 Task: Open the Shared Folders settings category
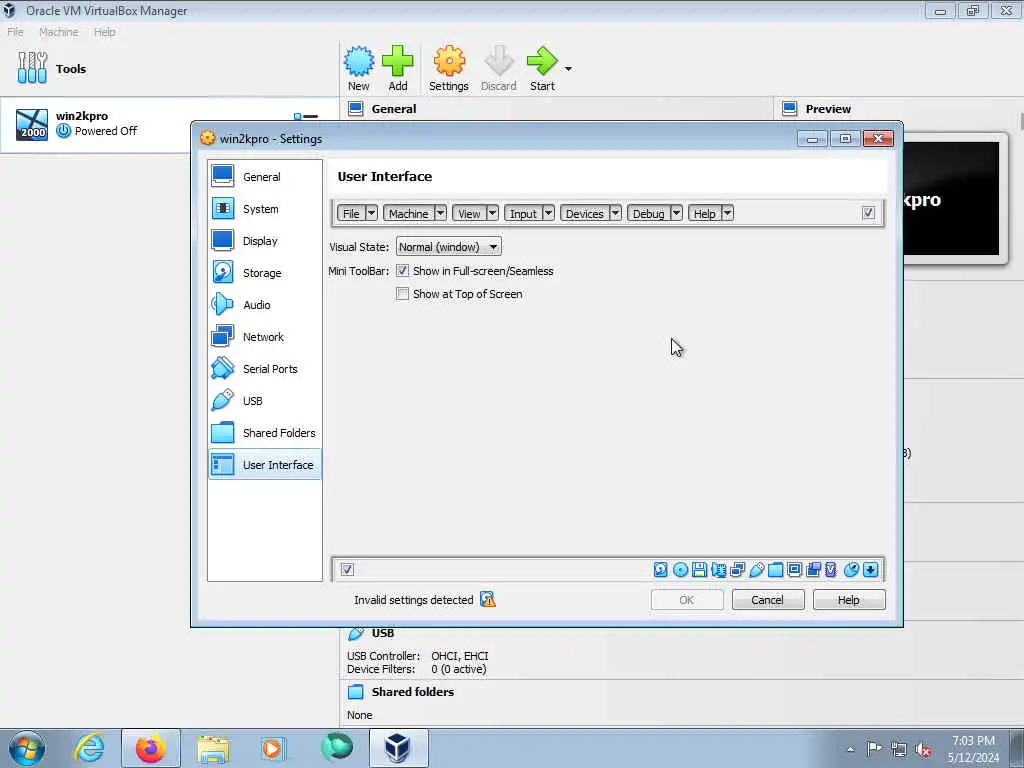coord(264,432)
